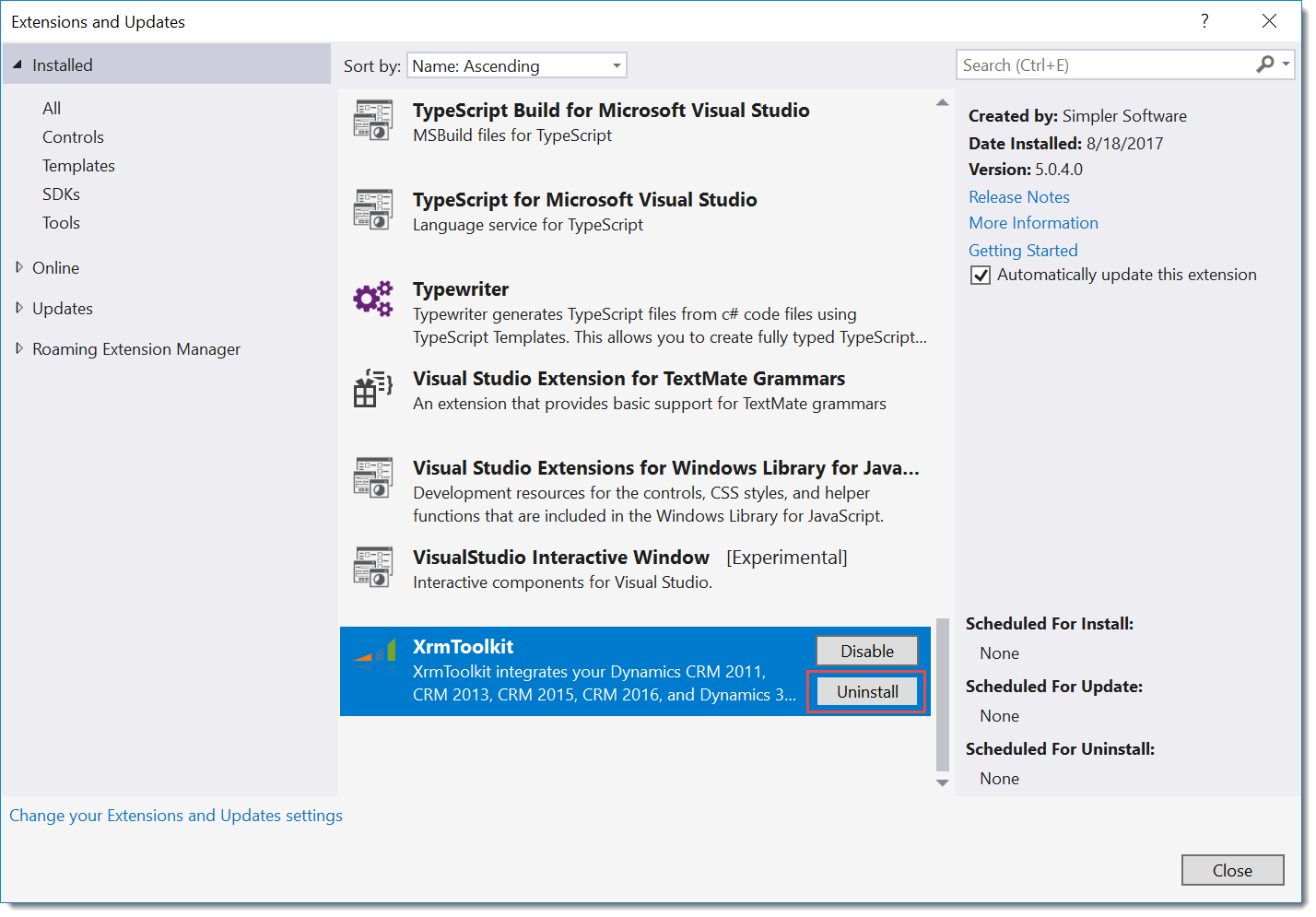Click the Scheduled For Uninstall label
Viewport: 1316px width, 917px height.
click(1060, 748)
